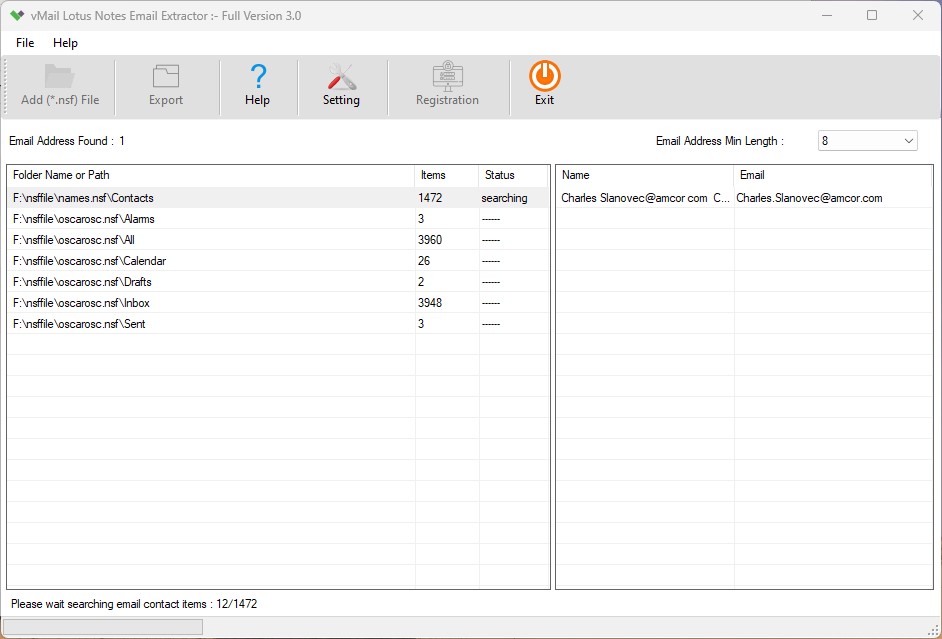This screenshot has height=639, width=942.
Task: Click the Status column header
Action: (513, 175)
